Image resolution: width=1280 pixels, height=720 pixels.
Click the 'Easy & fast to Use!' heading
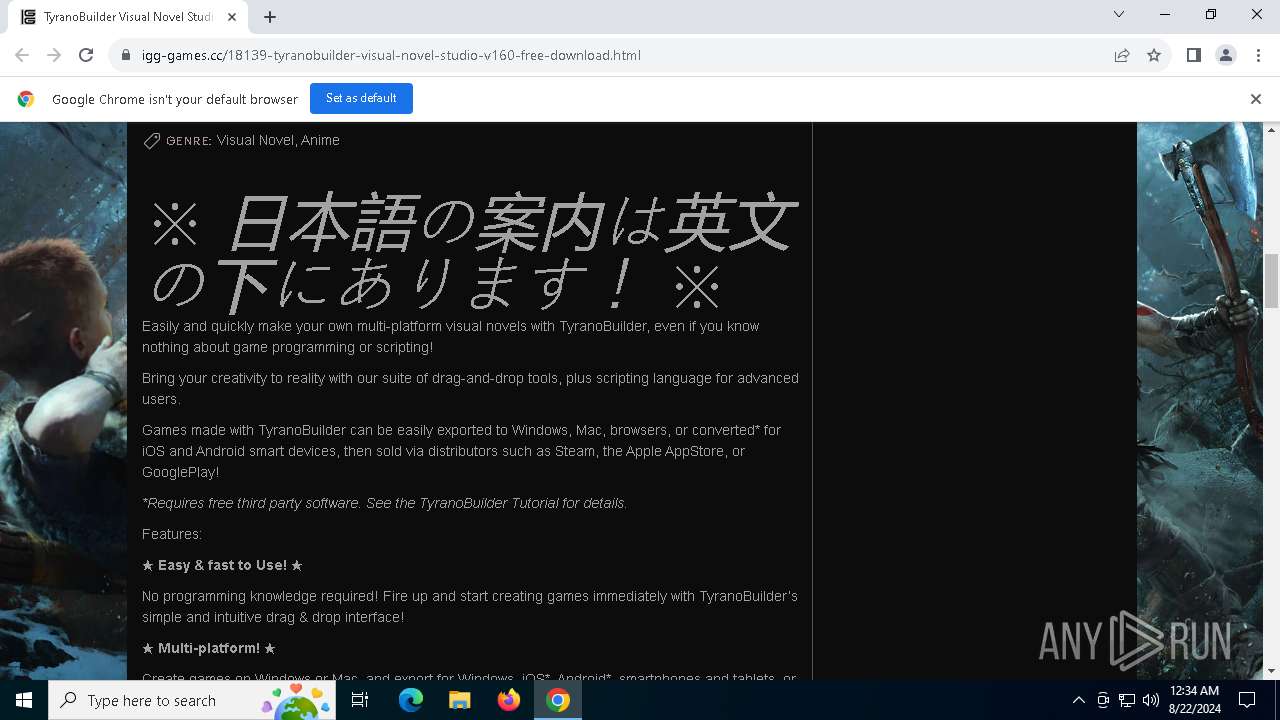tap(222, 565)
